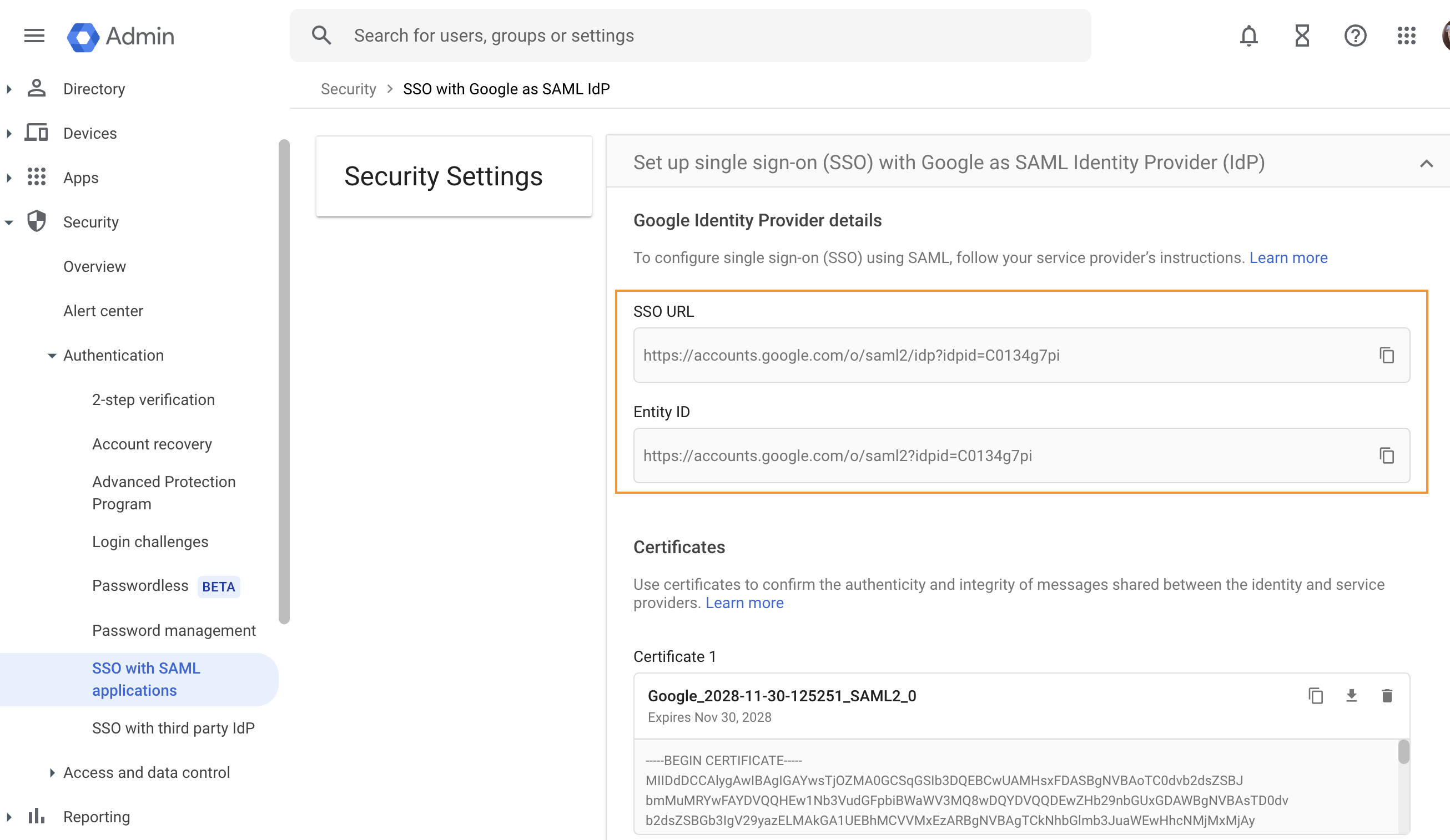Expand Access and data control arrow
This screenshot has width=1450, height=840.
[x=52, y=773]
